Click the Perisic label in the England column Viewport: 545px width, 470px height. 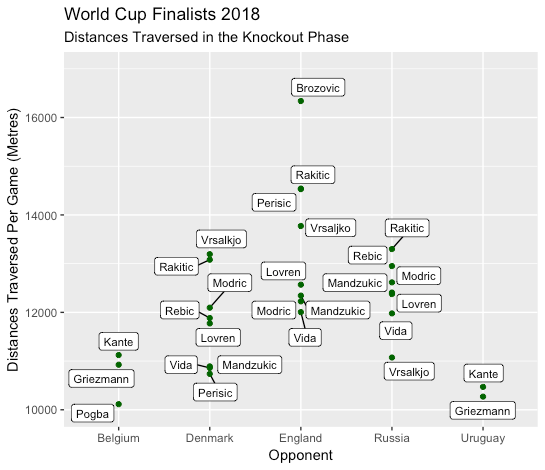(x=274, y=203)
